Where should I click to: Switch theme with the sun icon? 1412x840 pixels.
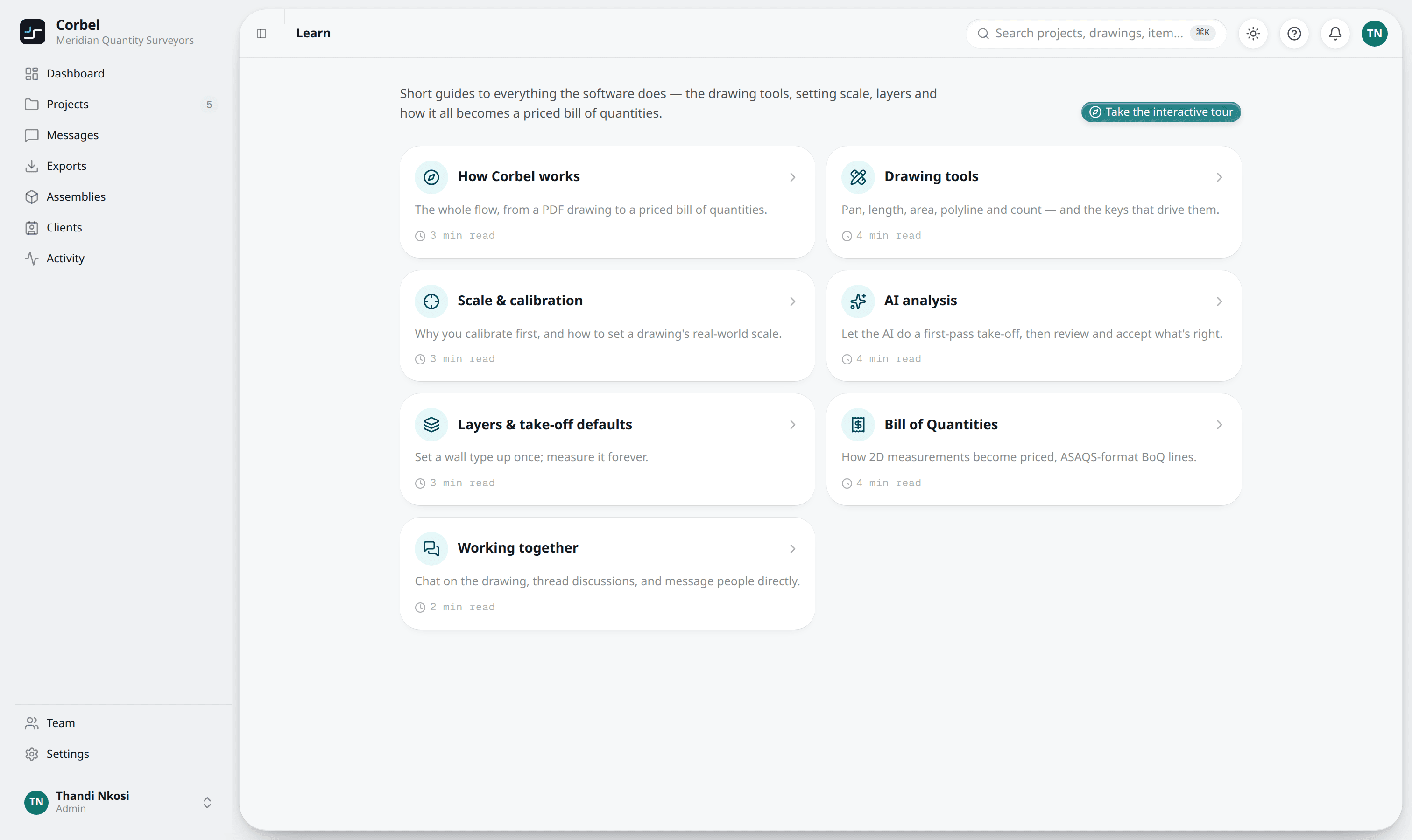tap(1253, 34)
